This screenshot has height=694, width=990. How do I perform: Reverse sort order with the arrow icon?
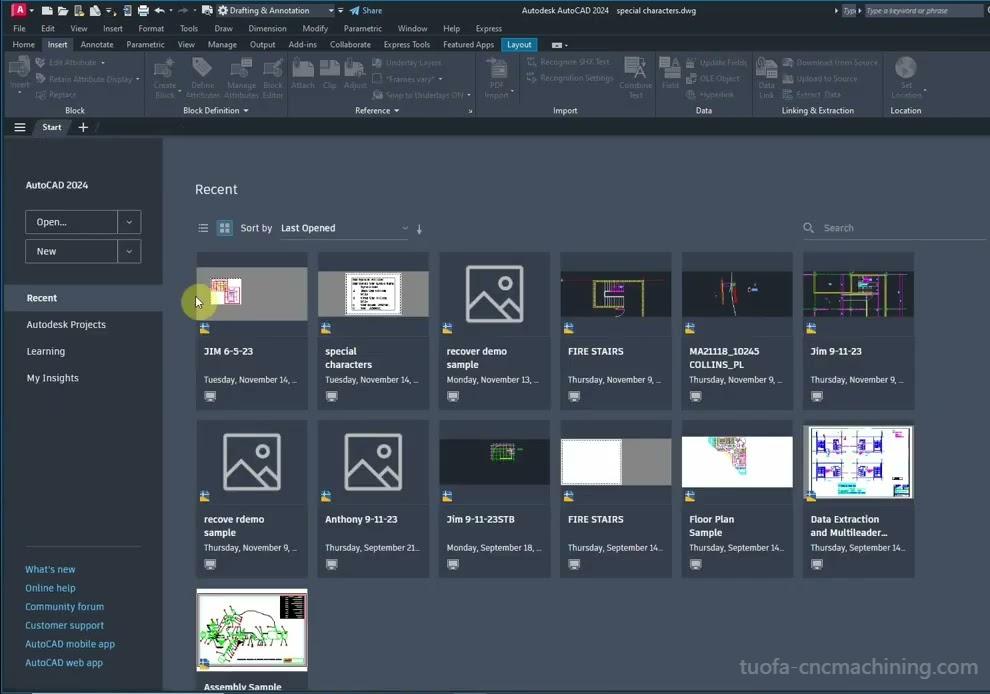pyautogui.click(x=419, y=229)
